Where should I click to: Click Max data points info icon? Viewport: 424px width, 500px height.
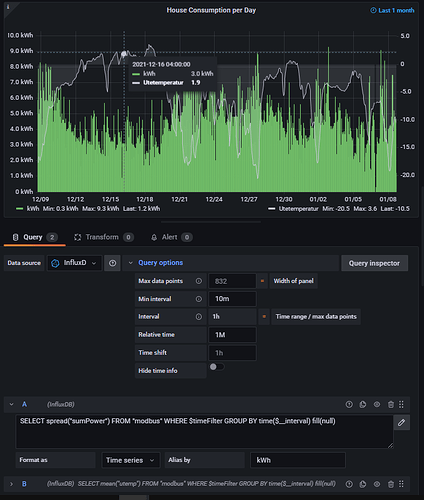(x=199, y=281)
